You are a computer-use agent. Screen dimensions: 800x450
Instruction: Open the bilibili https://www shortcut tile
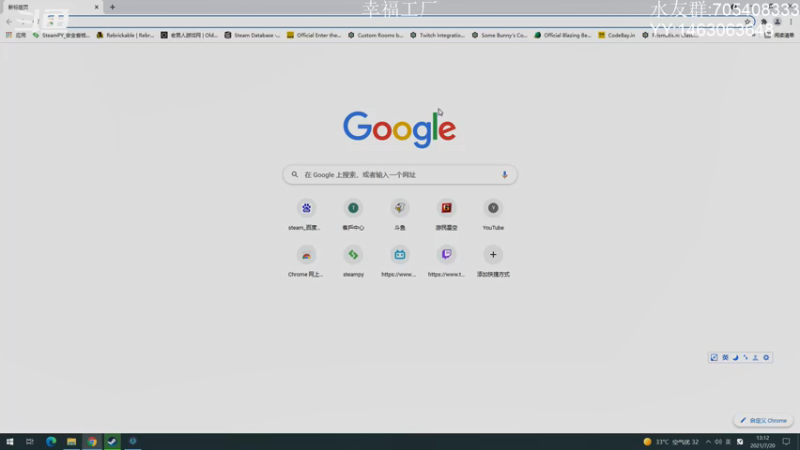click(x=400, y=261)
